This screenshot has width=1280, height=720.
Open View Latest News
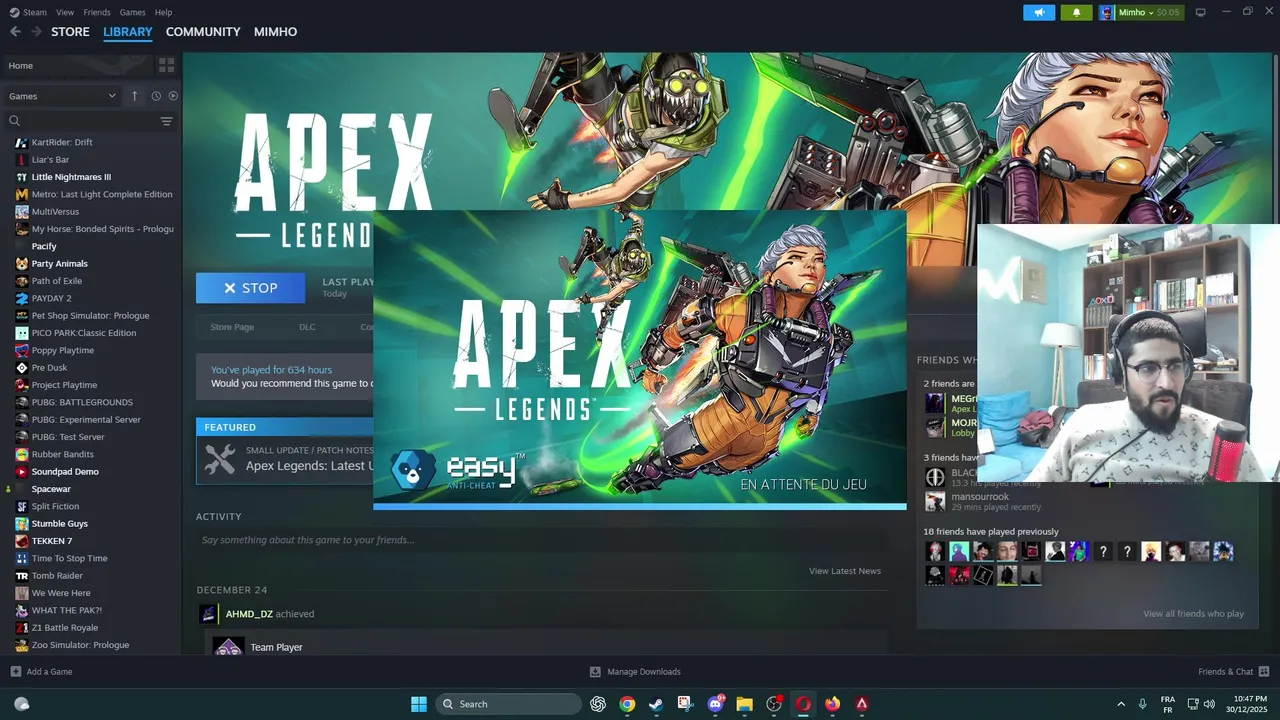tap(845, 571)
